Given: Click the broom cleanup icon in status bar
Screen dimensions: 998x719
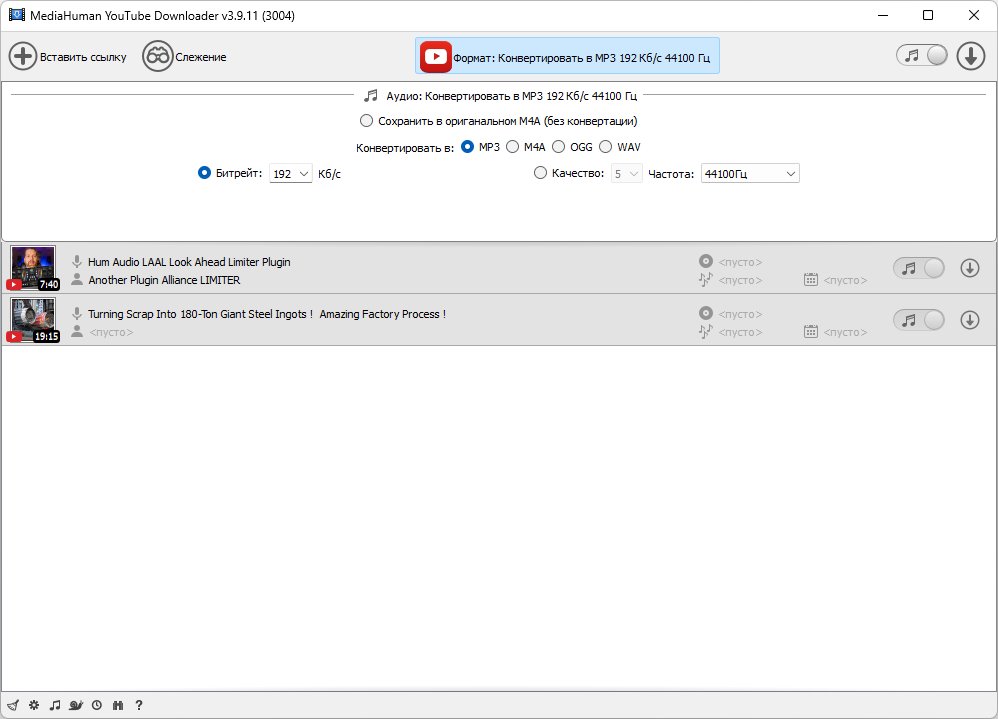Looking at the screenshot, I should [12, 705].
